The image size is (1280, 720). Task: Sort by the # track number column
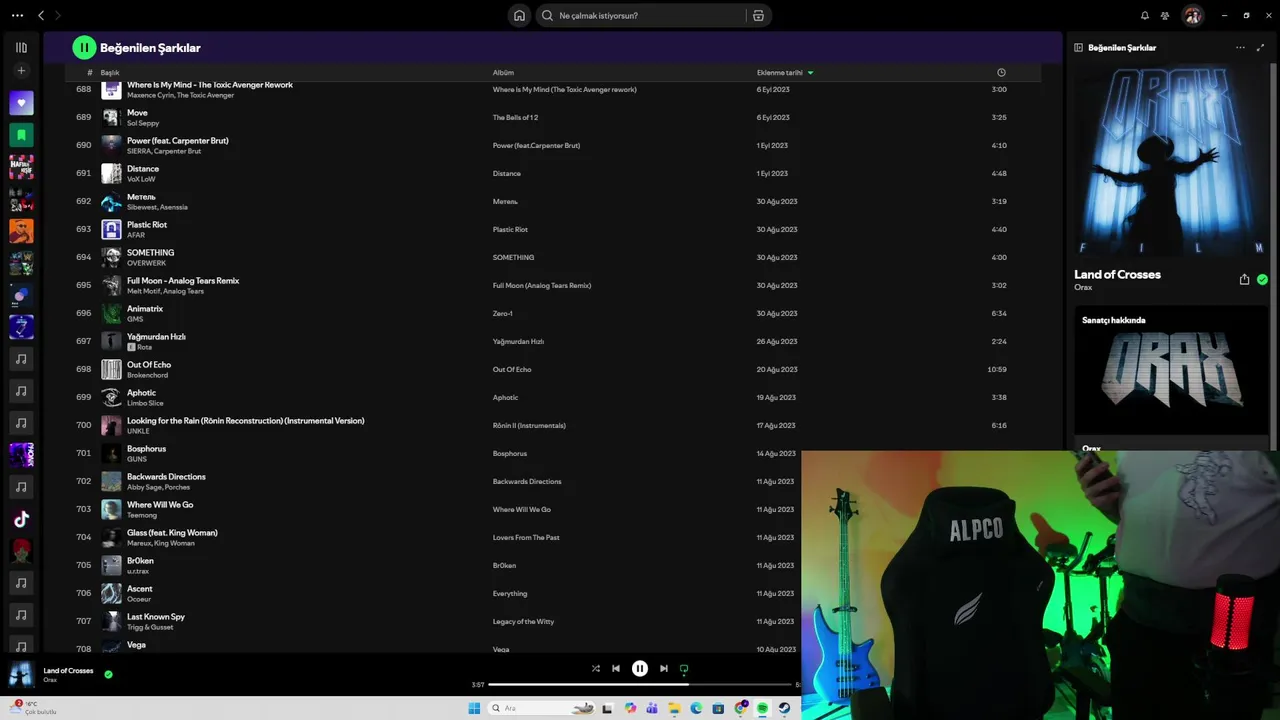89,72
